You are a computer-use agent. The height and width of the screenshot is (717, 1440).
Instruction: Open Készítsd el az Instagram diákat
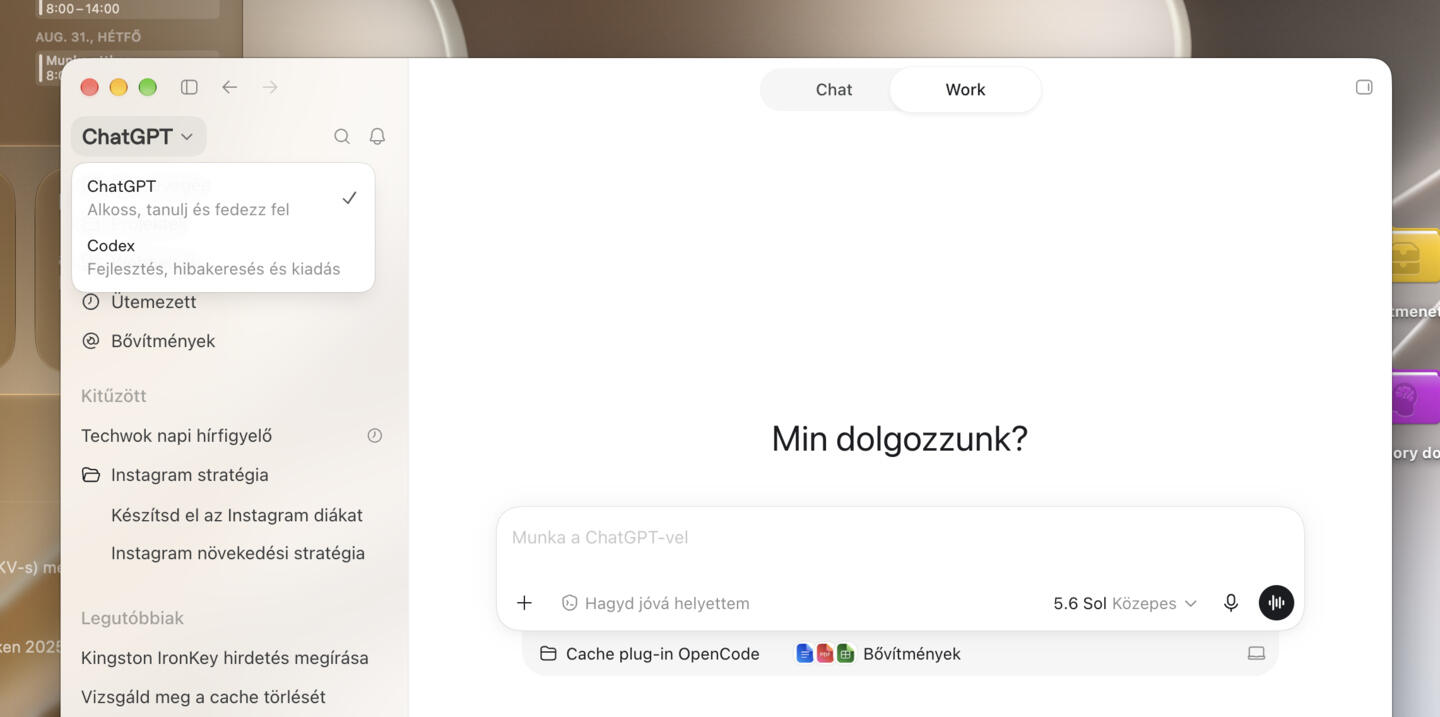[x=237, y=515]
